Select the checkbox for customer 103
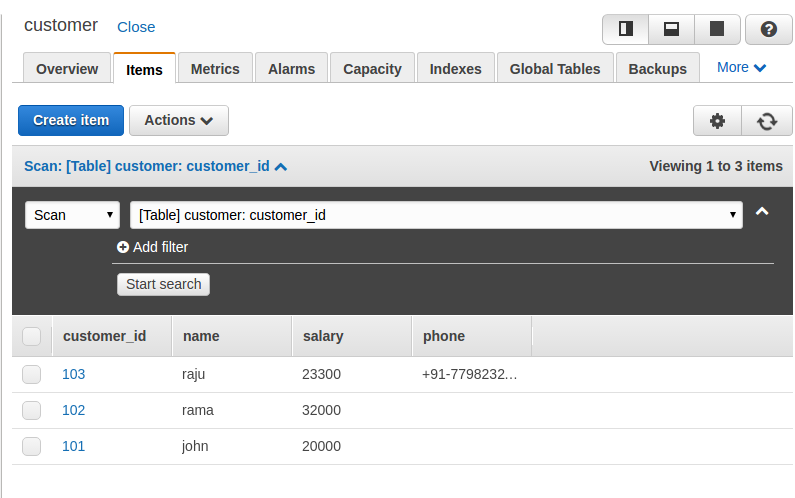 click(32, 374)
